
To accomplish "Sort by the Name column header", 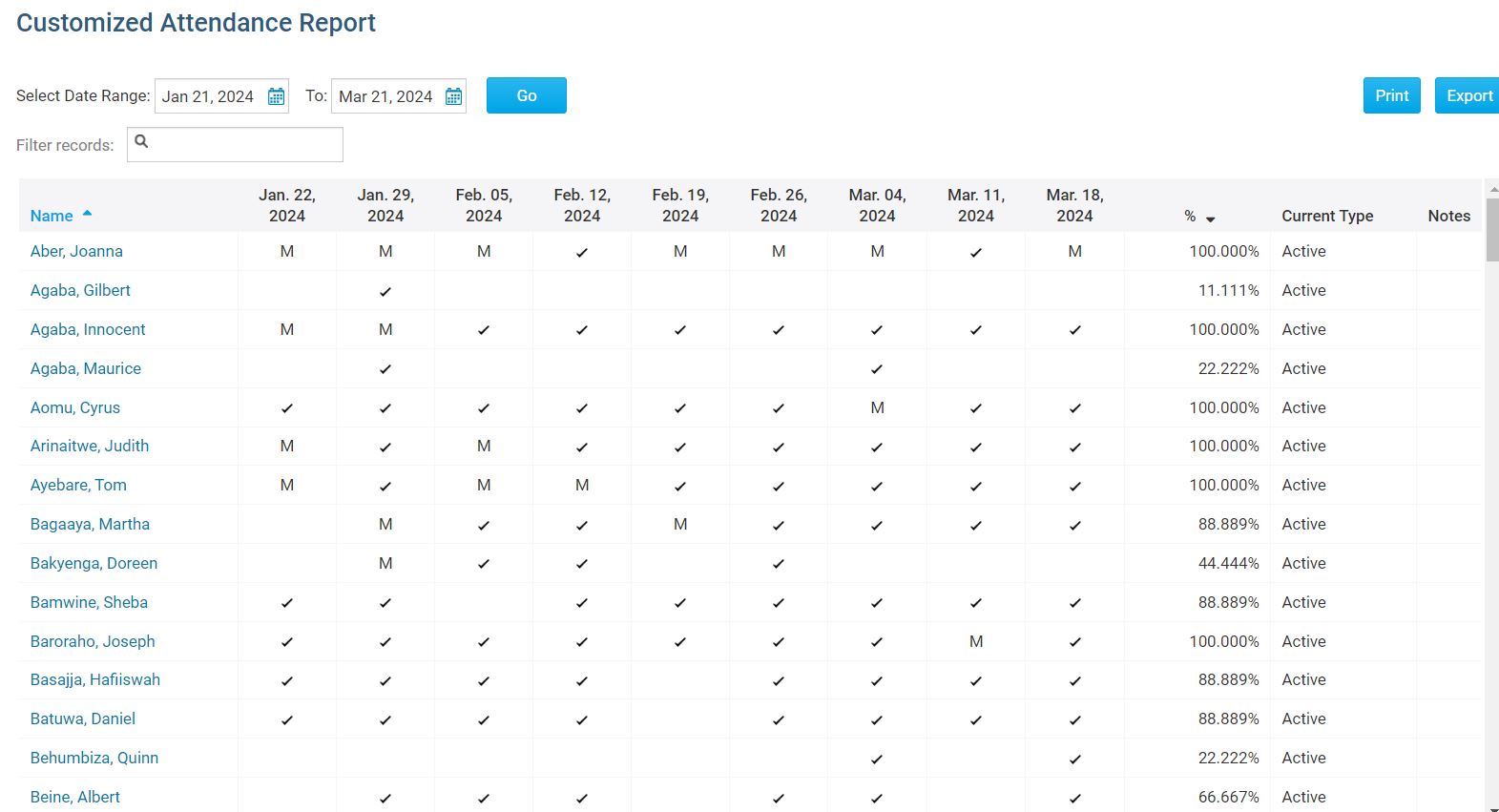I will point(52,216).
